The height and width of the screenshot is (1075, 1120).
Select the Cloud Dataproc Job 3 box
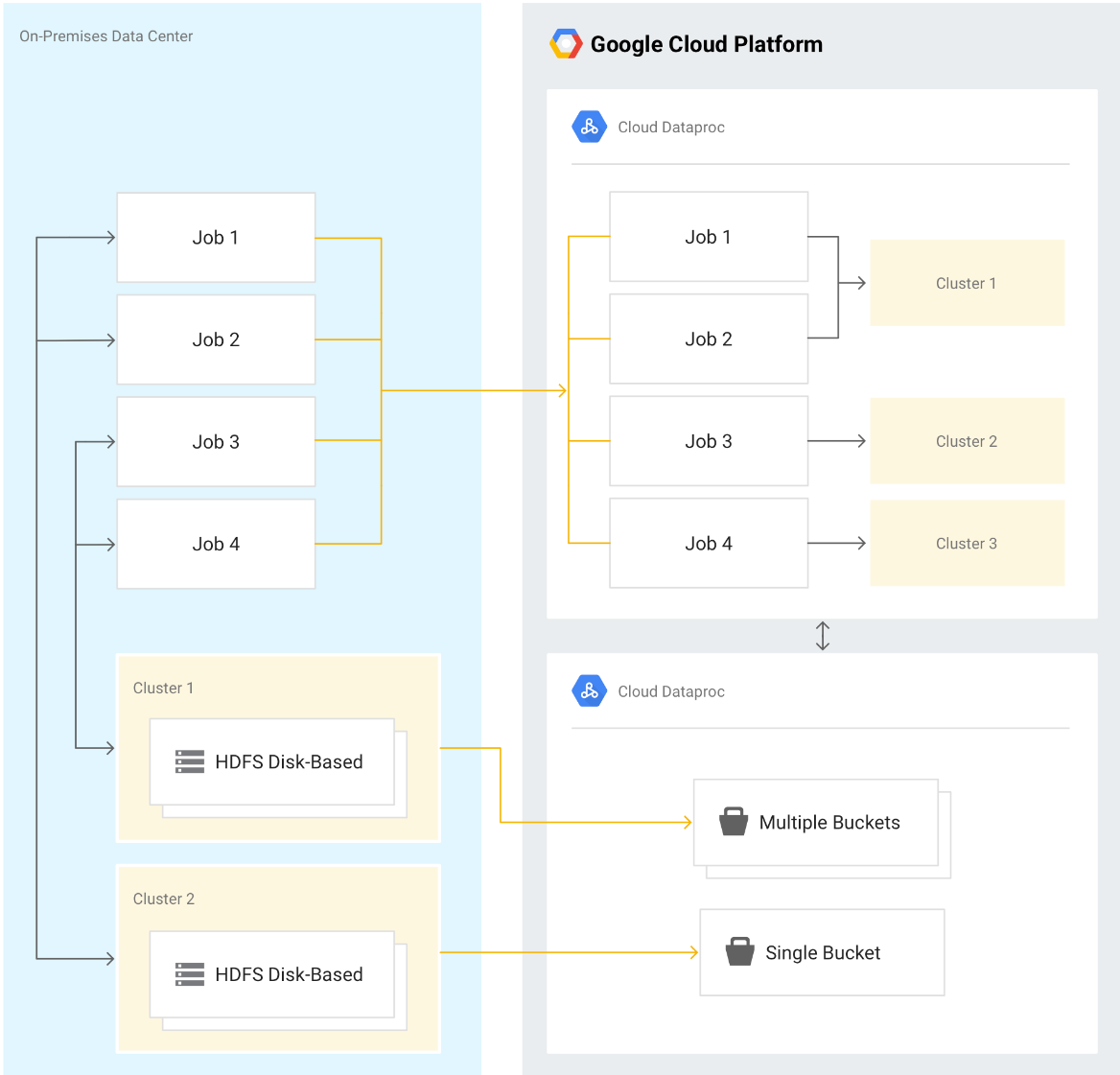[x=709, y=441]
